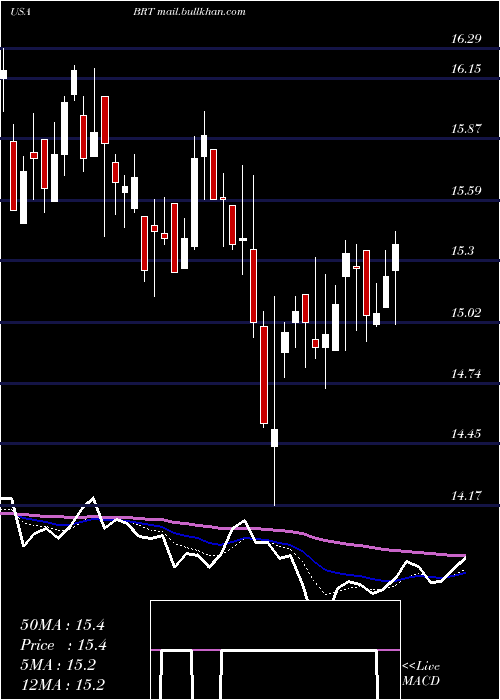The width and height of the screenshot is (500, 700).
Task: Click the 15.59 price level label
Action: pyautogui.click(x=466, y=191)
